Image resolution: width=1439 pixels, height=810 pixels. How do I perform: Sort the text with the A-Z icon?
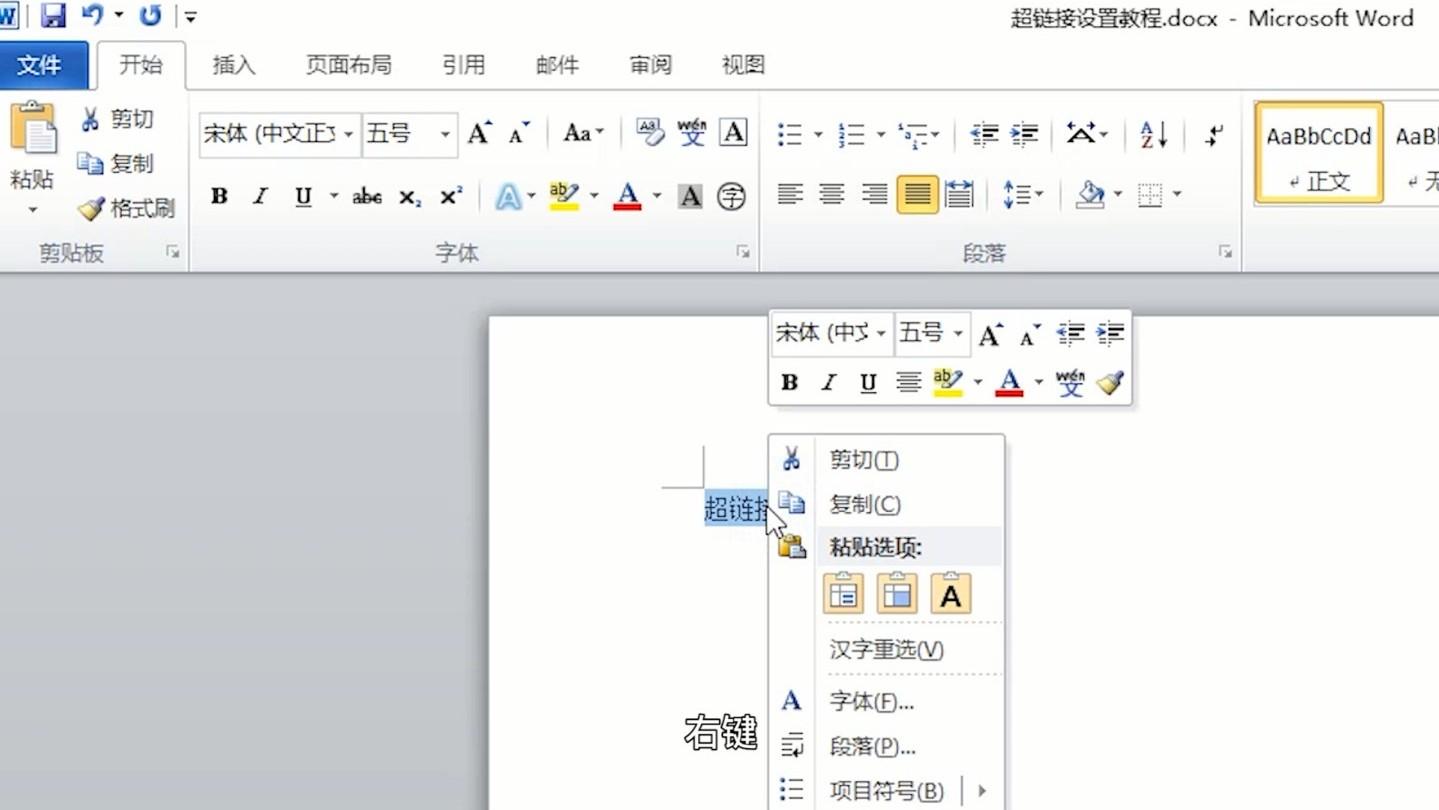pos(1154,135)
